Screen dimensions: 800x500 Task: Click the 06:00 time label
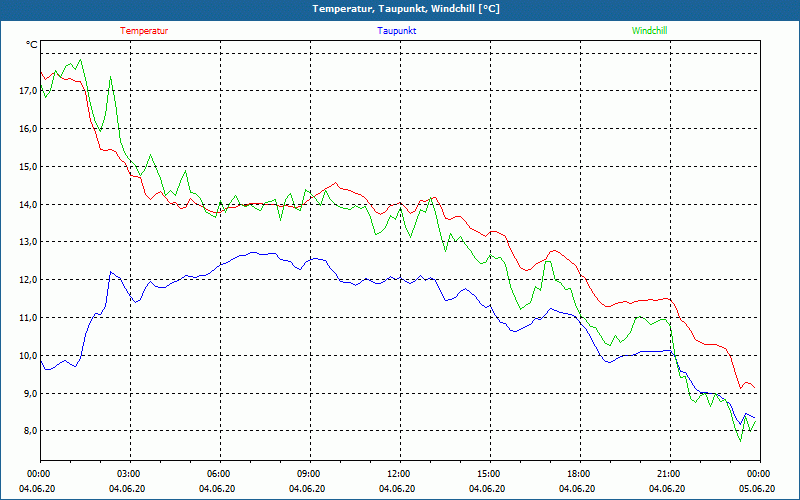coord(217,474)
